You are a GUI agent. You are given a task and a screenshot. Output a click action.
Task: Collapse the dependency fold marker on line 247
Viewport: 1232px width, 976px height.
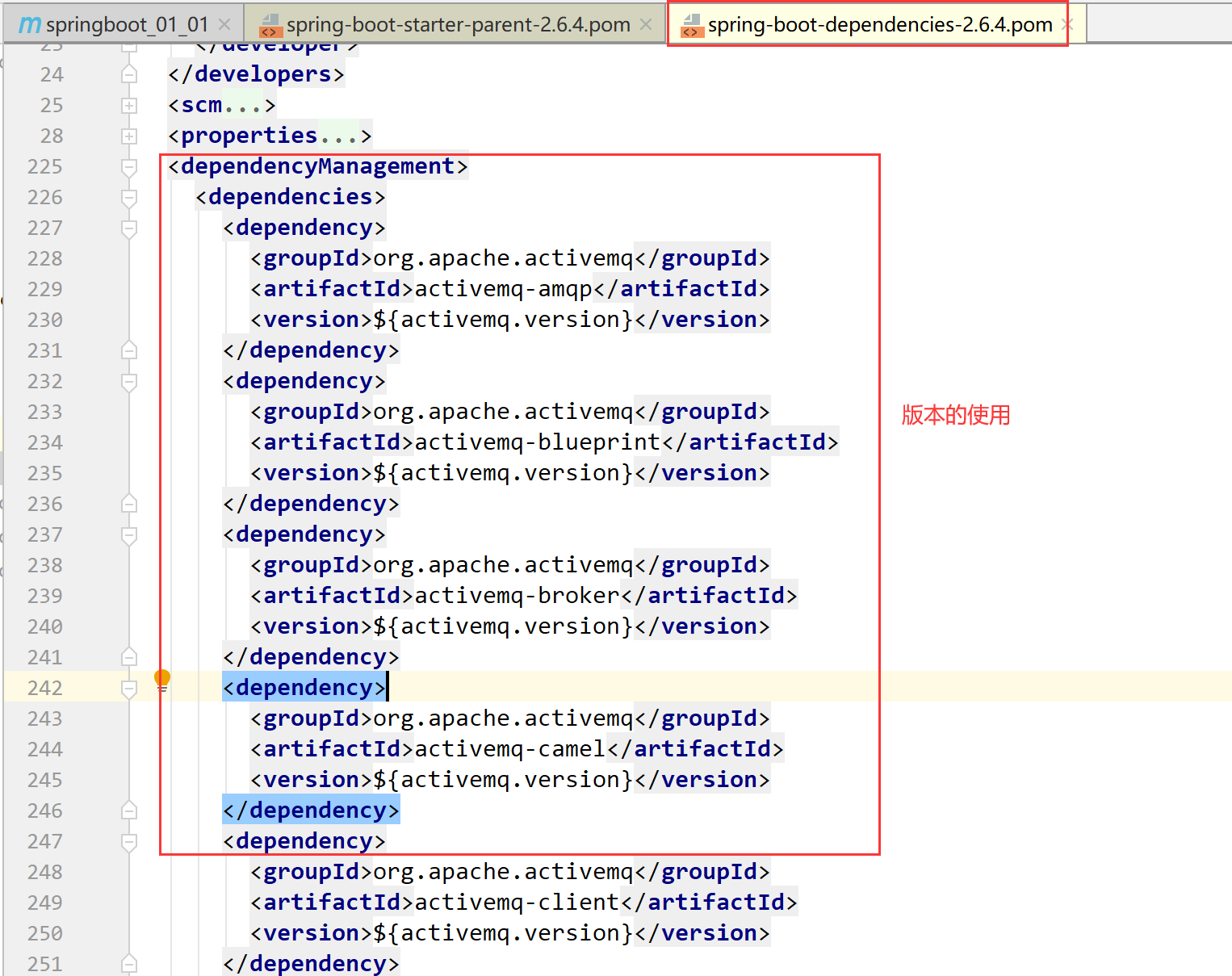pos(128,841)
